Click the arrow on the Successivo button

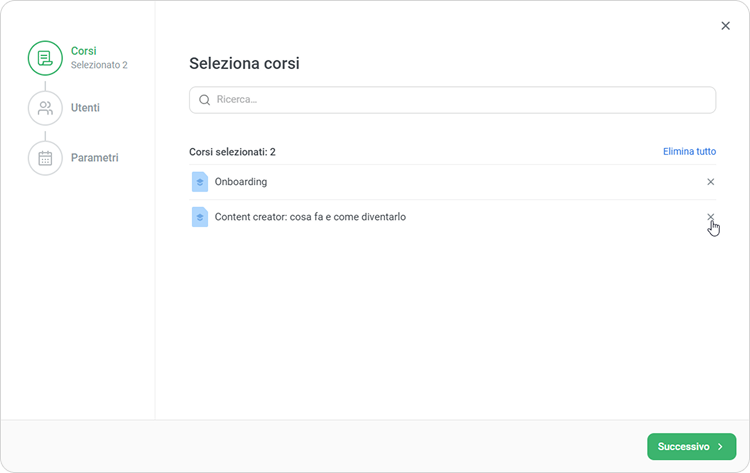click(x=721, y=447)
